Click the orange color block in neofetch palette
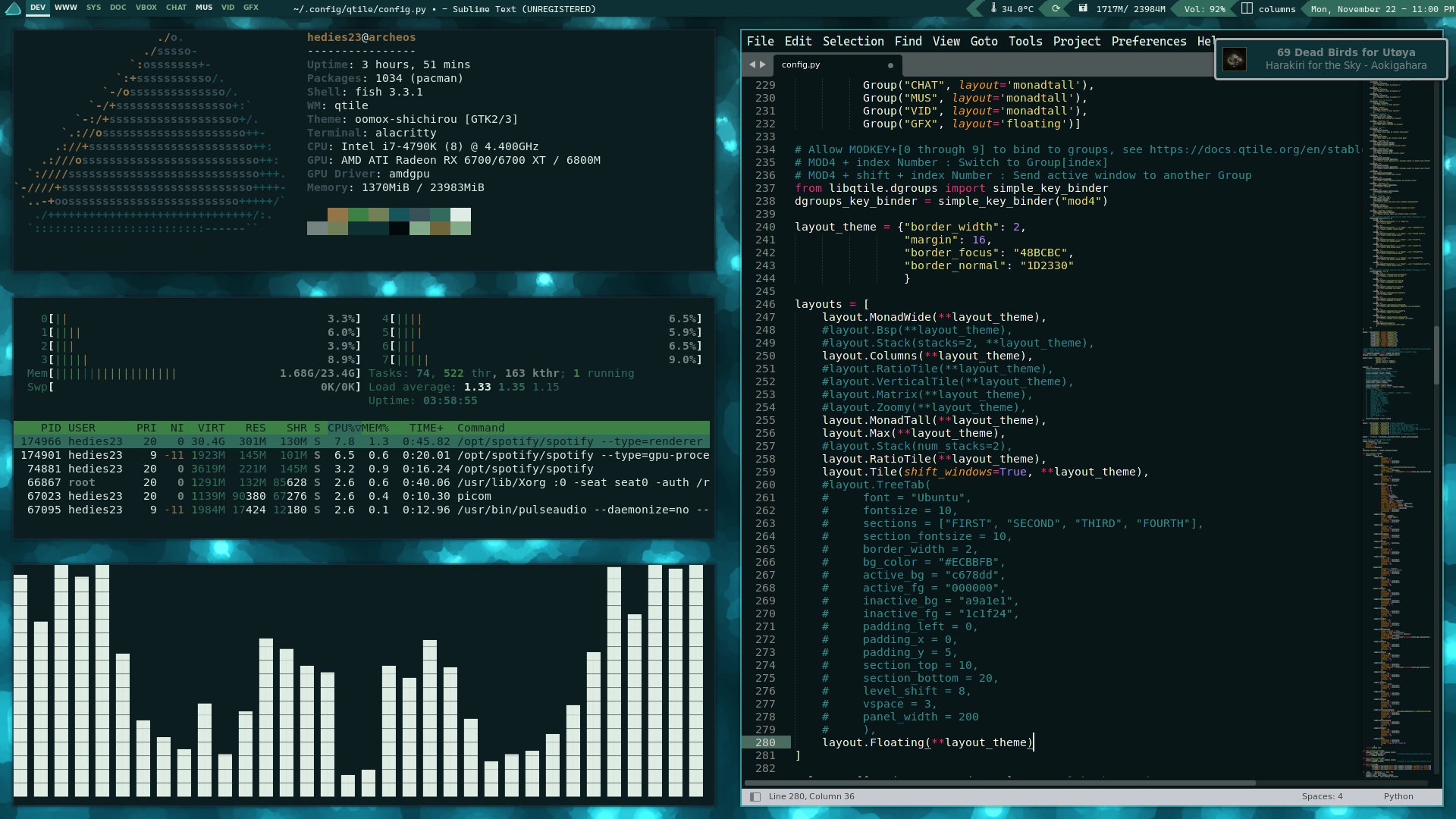The height and width of the screenshot is (819, 1456). (x=337, y=215)
